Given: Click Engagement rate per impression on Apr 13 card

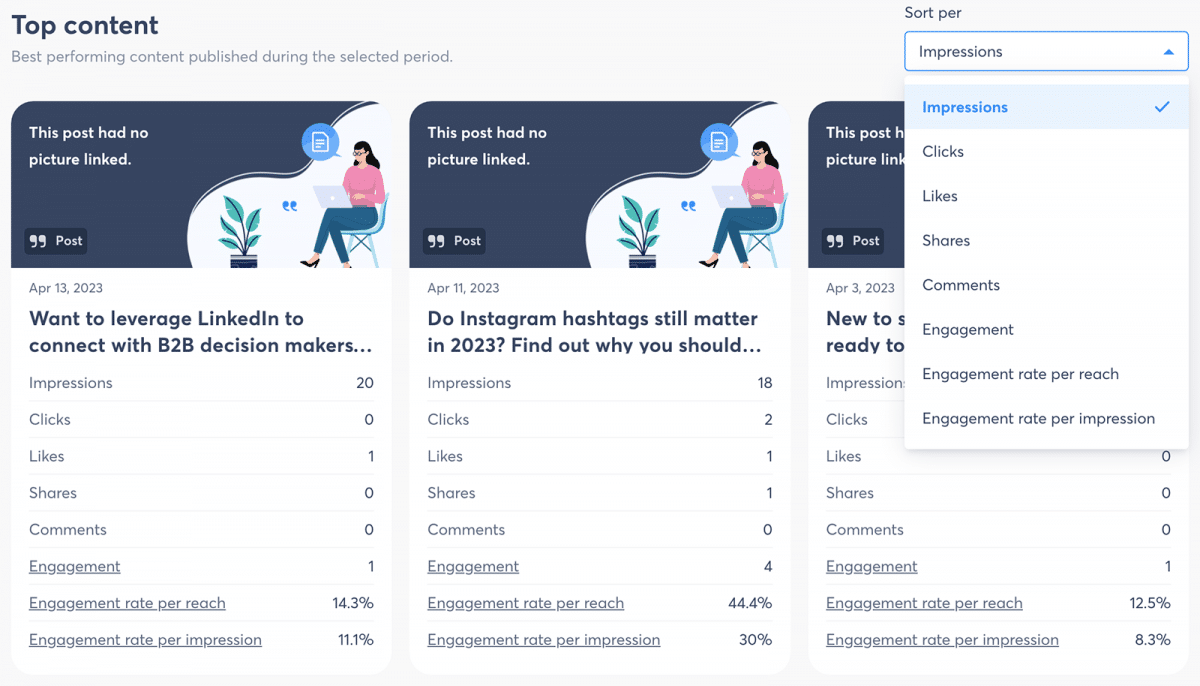Looking at the screenshot, I should [145, 640].
